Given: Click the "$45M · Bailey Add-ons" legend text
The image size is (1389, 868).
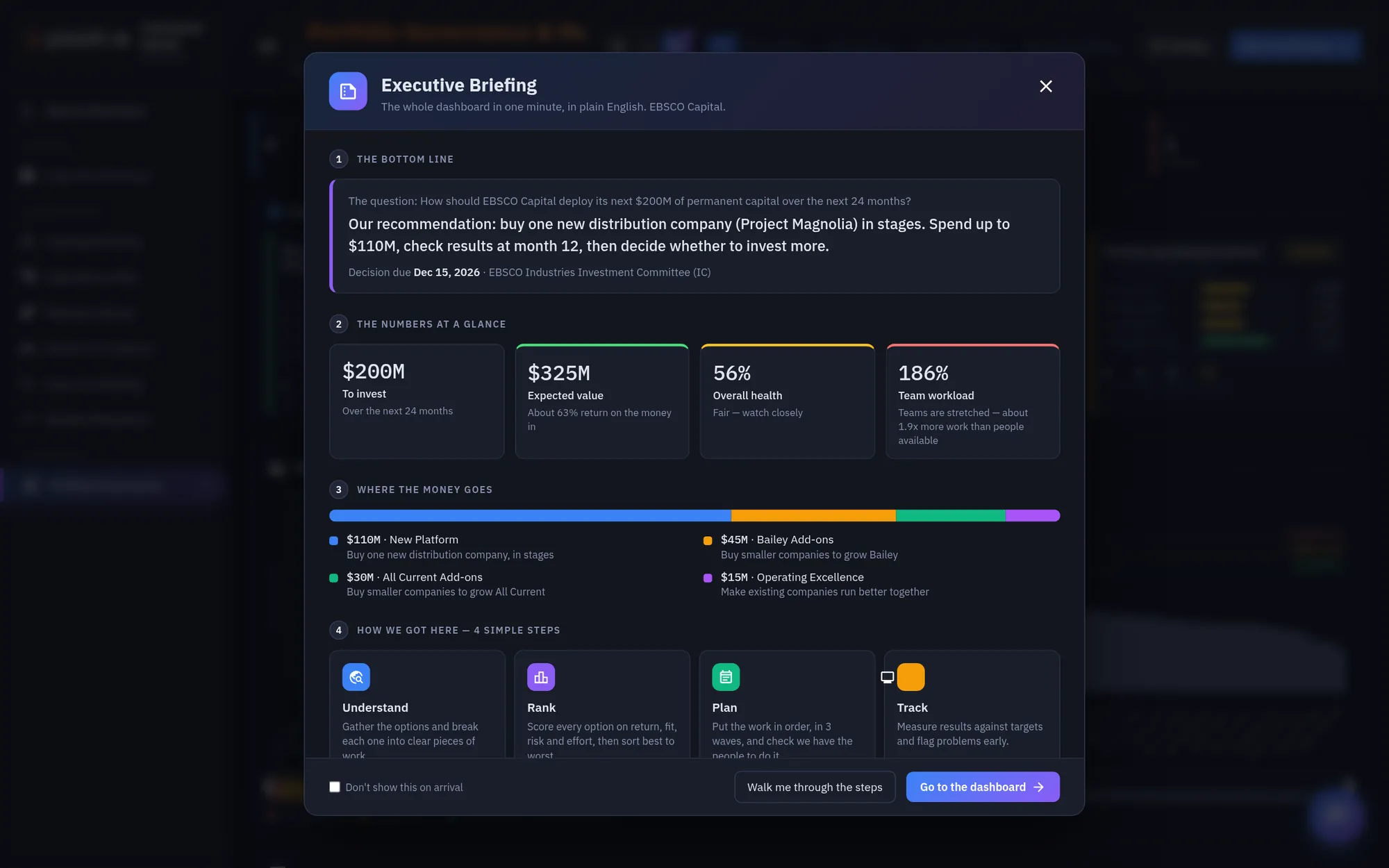Looking at the screenshot, I should click(x=777, y=540).
